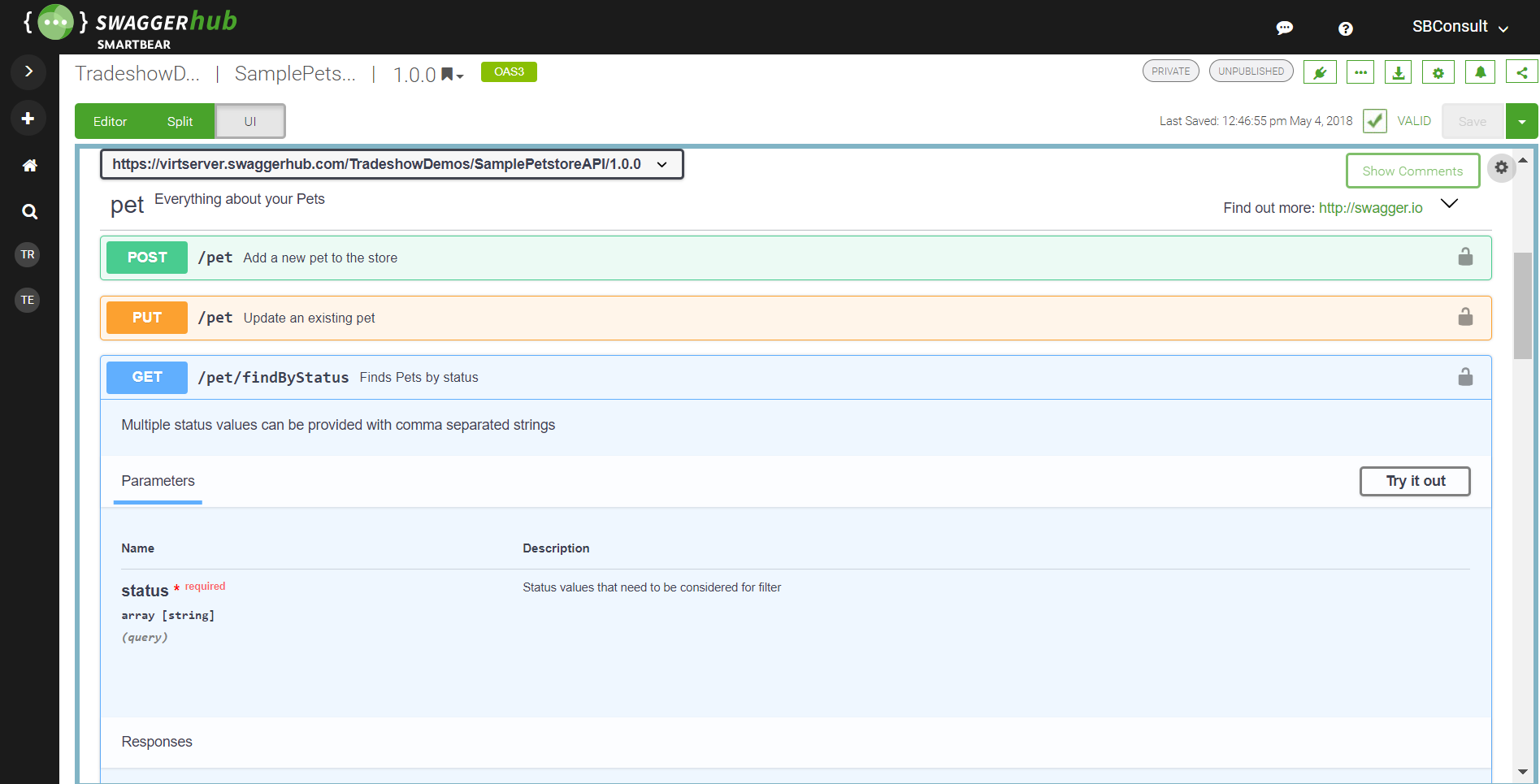Expand the POST /pet operation
Screen dimensions: 1540x784
click(x=796, y=258)
